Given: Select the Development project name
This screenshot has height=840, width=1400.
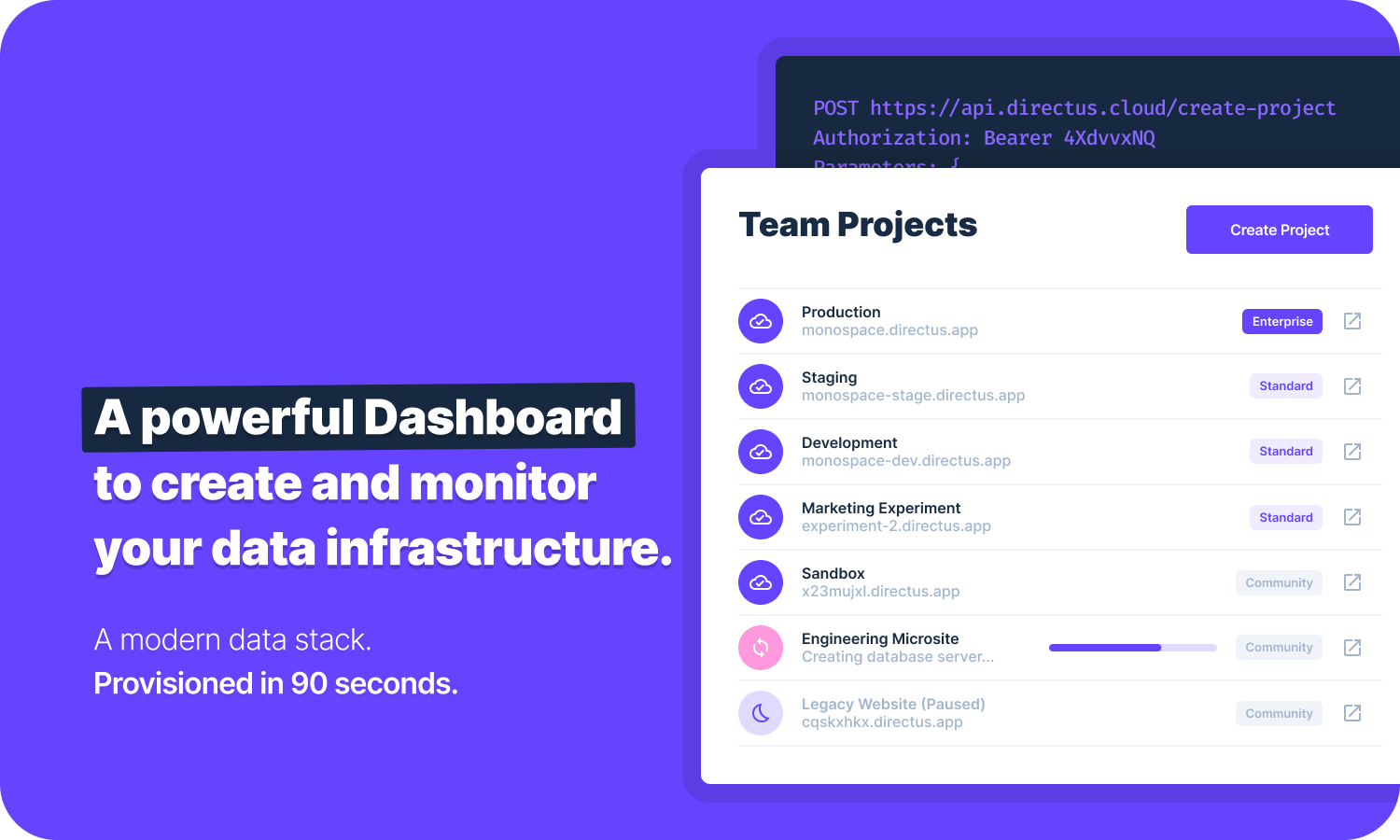Looking at the screenshot, I should coord(849,442).
